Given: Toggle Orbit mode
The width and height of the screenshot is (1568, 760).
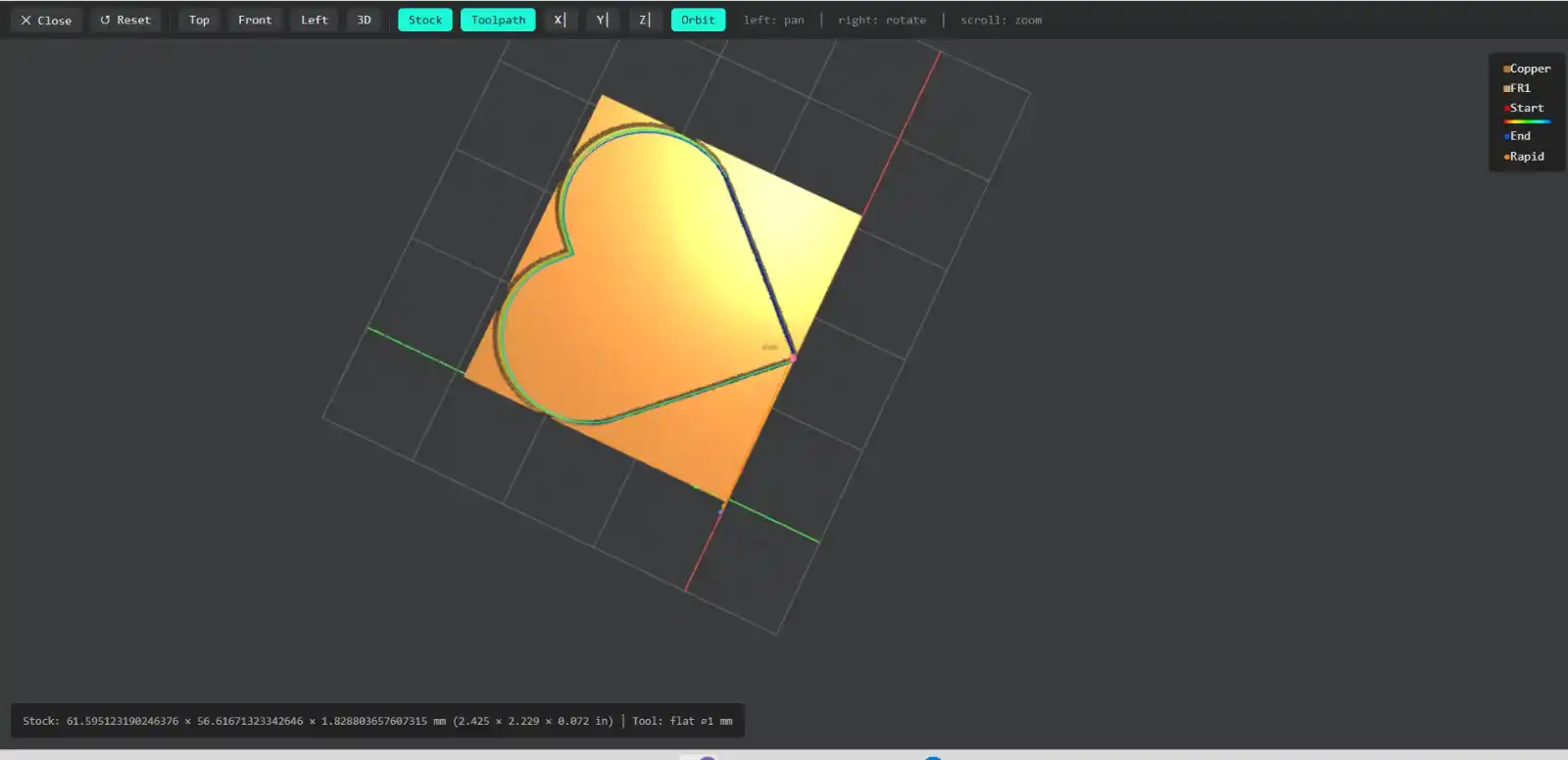Looking at the screenshot, I should click(698, 20).
